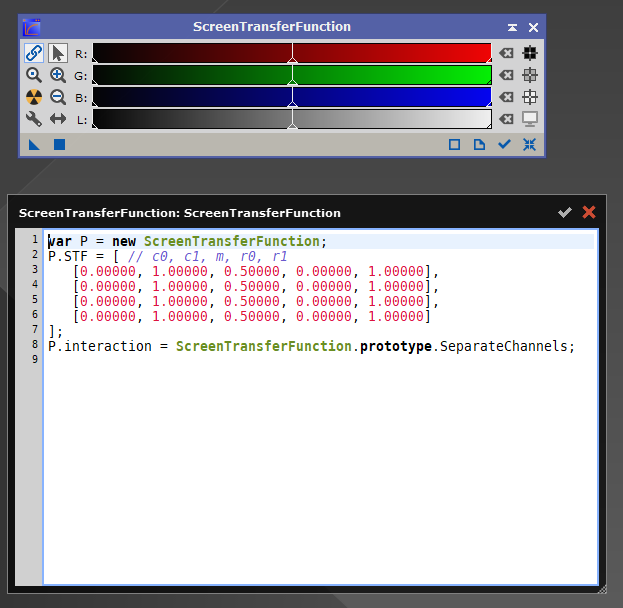The image size is (623, 608).
Task: Click the Apply blue square button
Action: tap(59, 145)
